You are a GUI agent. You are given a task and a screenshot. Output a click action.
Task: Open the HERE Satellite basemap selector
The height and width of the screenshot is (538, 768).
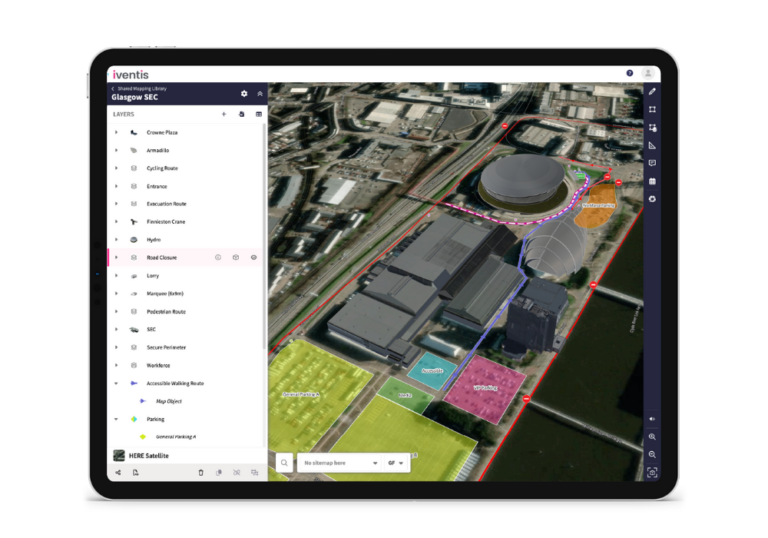[186, 456]
